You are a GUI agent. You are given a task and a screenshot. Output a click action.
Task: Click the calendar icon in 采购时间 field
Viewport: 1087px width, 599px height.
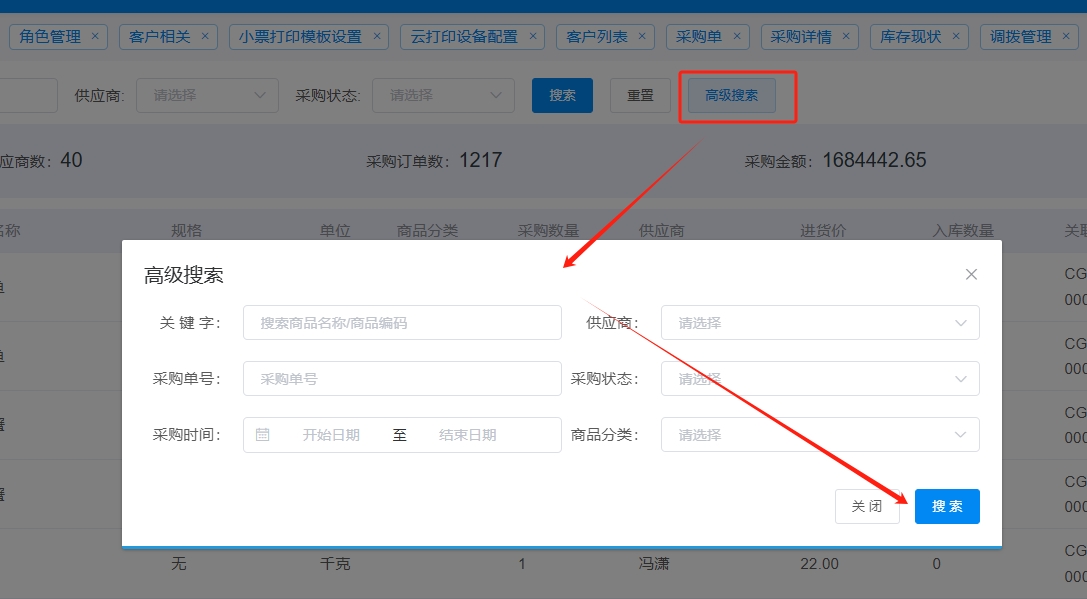(x=263, y=435)
